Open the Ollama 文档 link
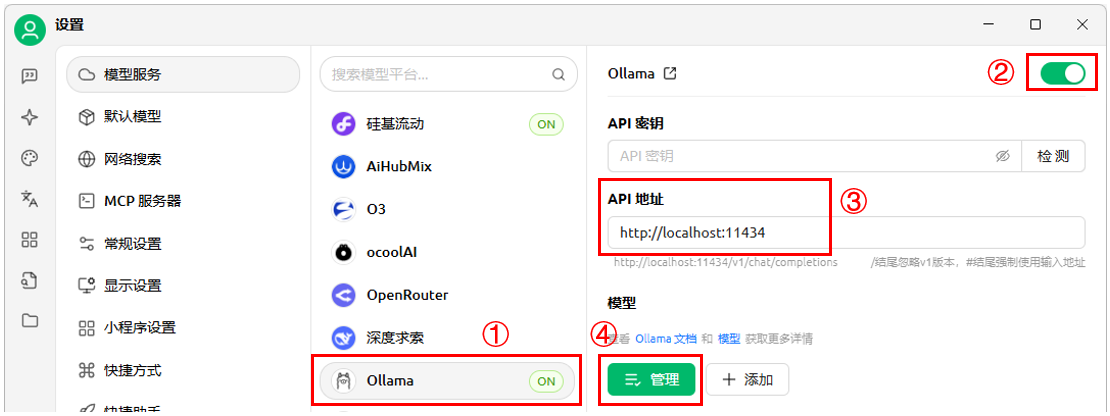This screenshot has height=416, width=1110. 666,339
